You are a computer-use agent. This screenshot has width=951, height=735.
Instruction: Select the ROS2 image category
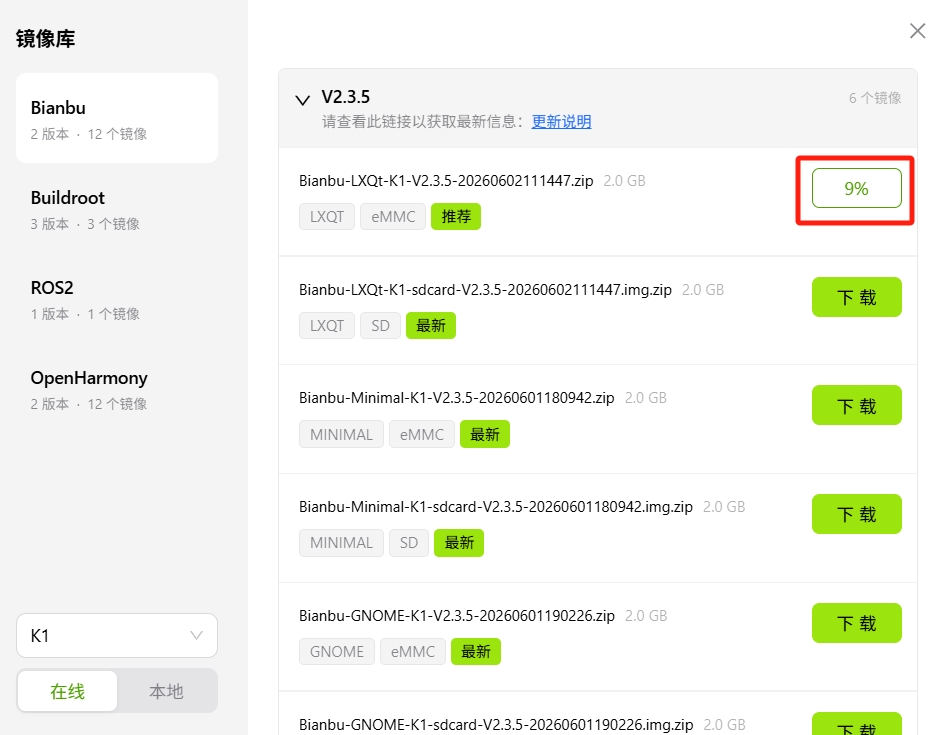pyautogui.click(x=117, y=298)
